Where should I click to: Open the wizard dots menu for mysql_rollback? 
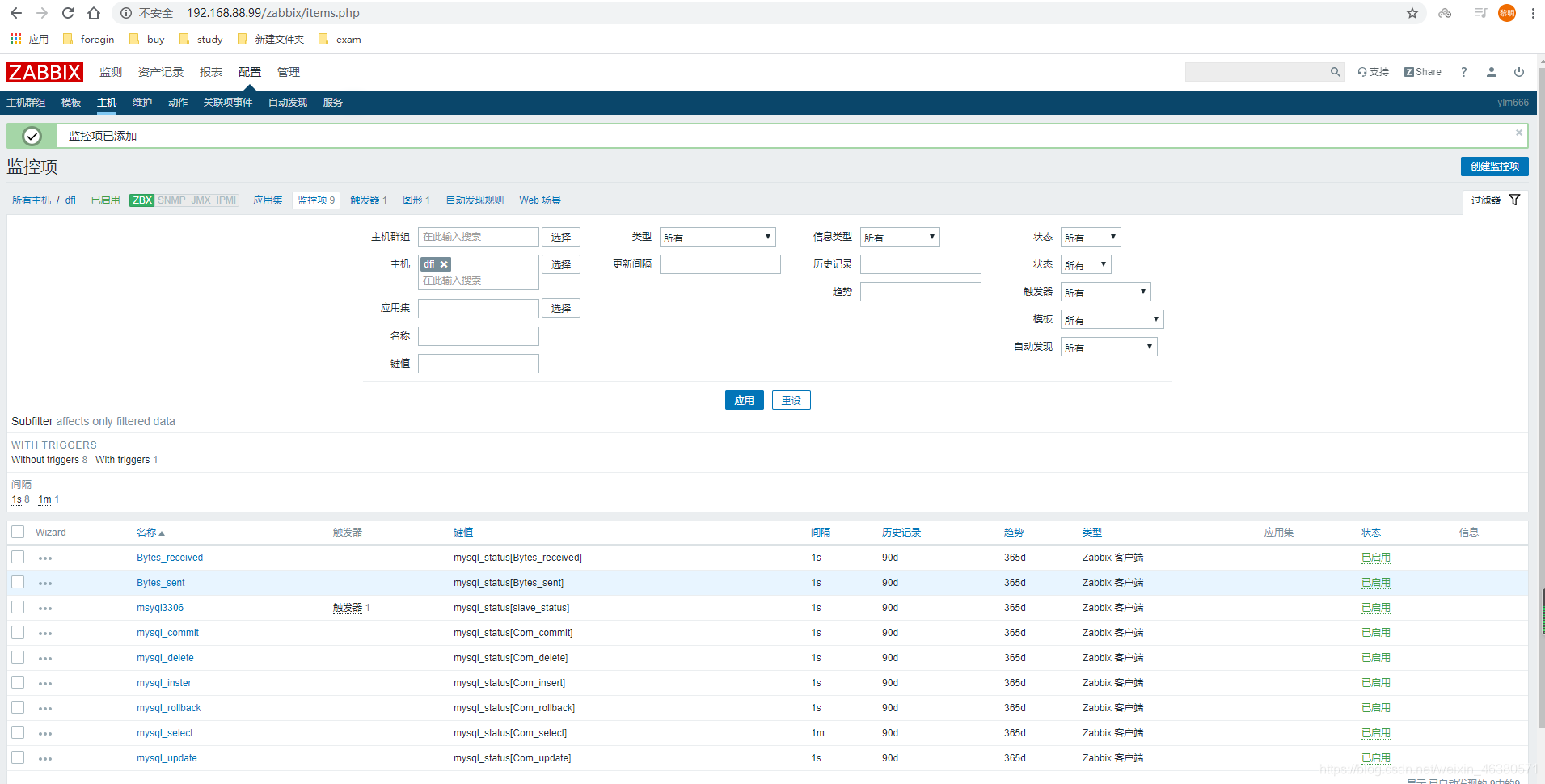pyautogui.click(x=45, y=709)
